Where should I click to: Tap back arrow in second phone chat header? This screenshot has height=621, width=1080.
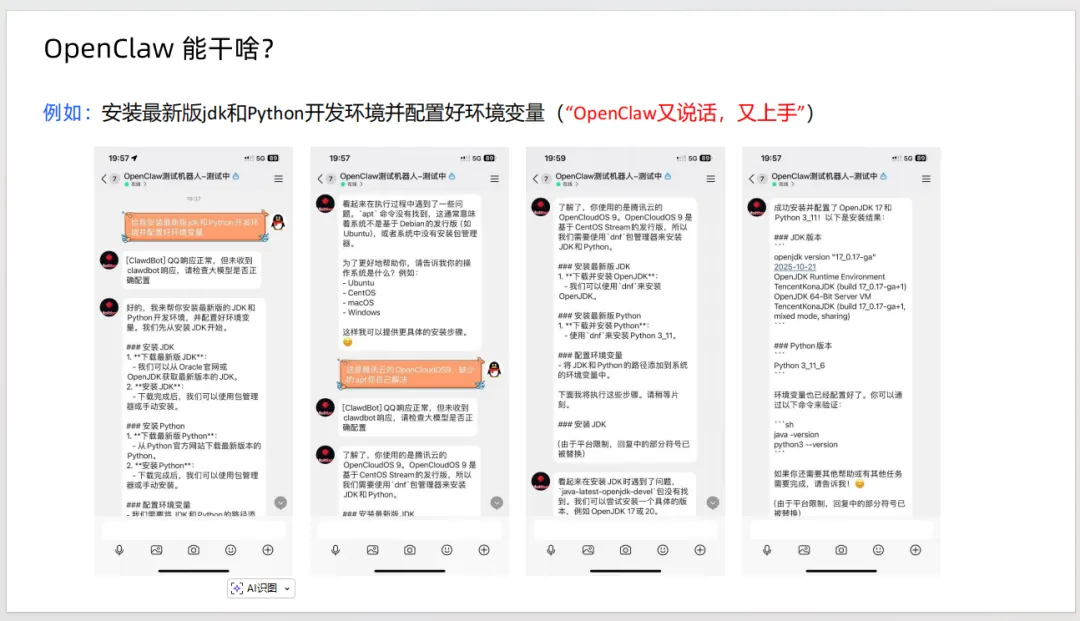coord(320,178)
